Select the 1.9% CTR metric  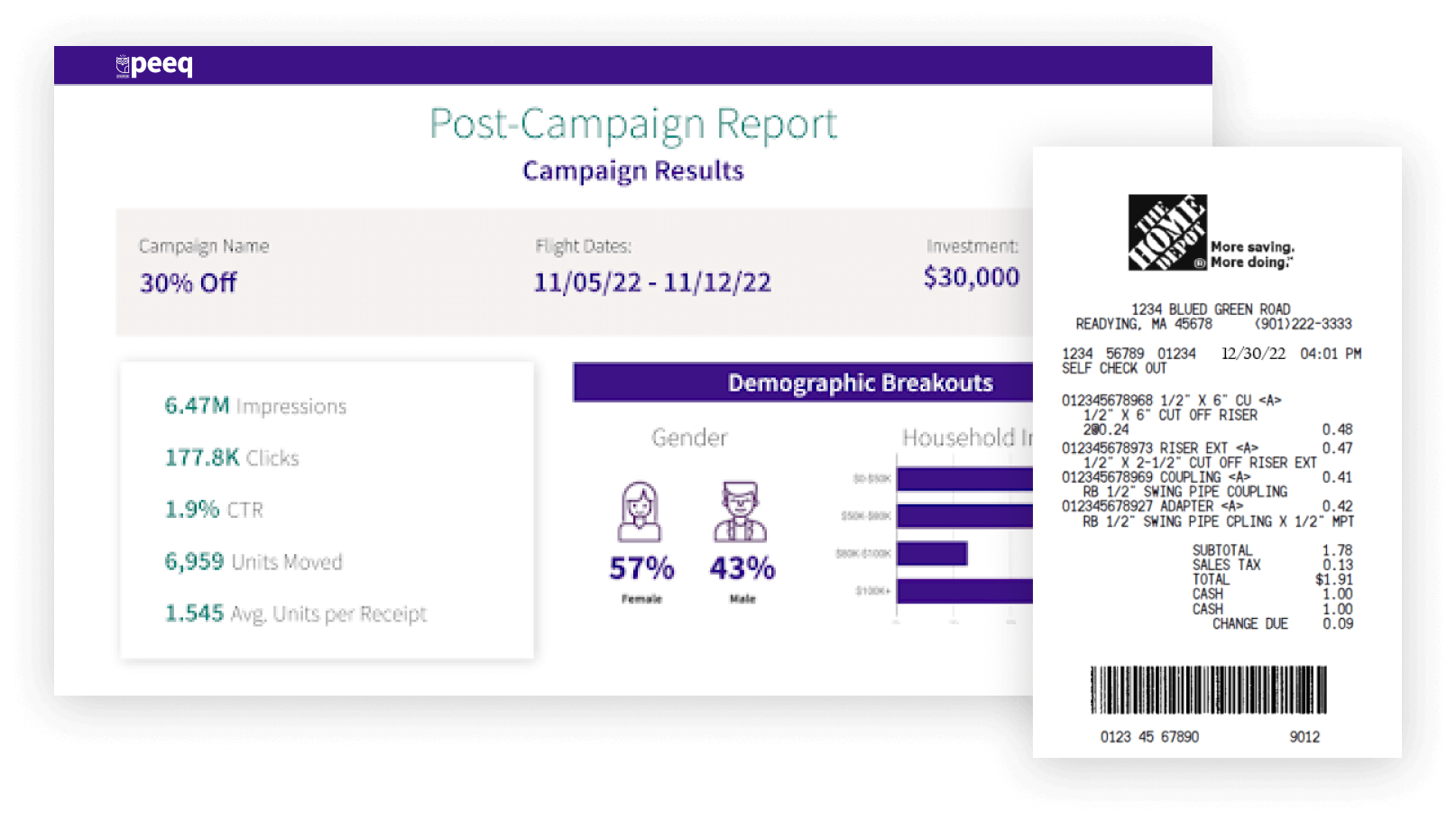(x=214, y=510)
